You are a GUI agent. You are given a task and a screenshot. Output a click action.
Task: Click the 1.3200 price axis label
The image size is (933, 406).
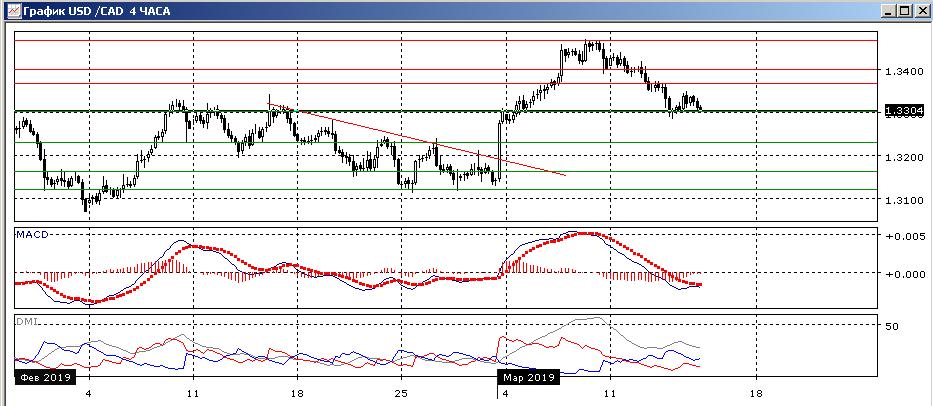pos(902,158)
